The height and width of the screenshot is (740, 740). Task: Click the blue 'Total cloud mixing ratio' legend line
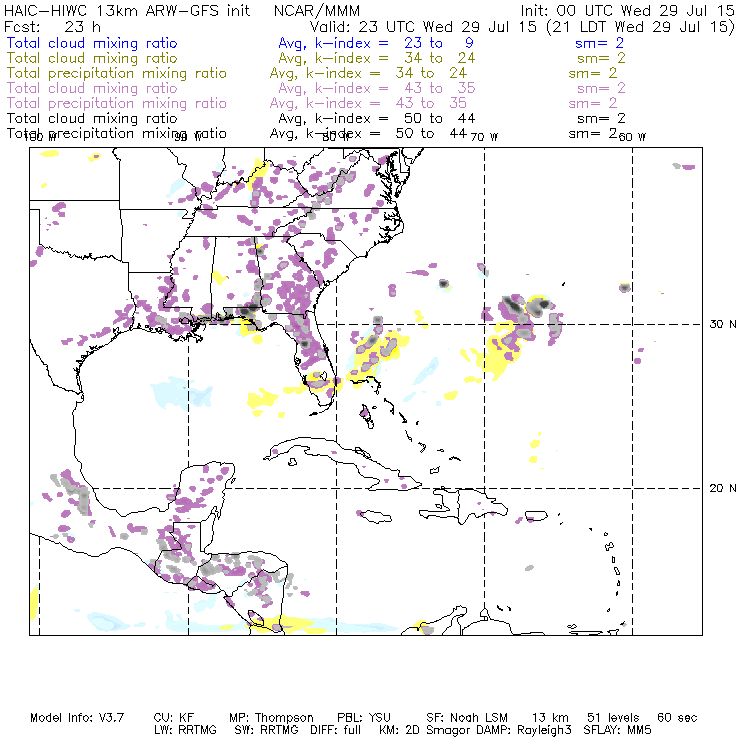pyautogui.click(x=92, y=43)
